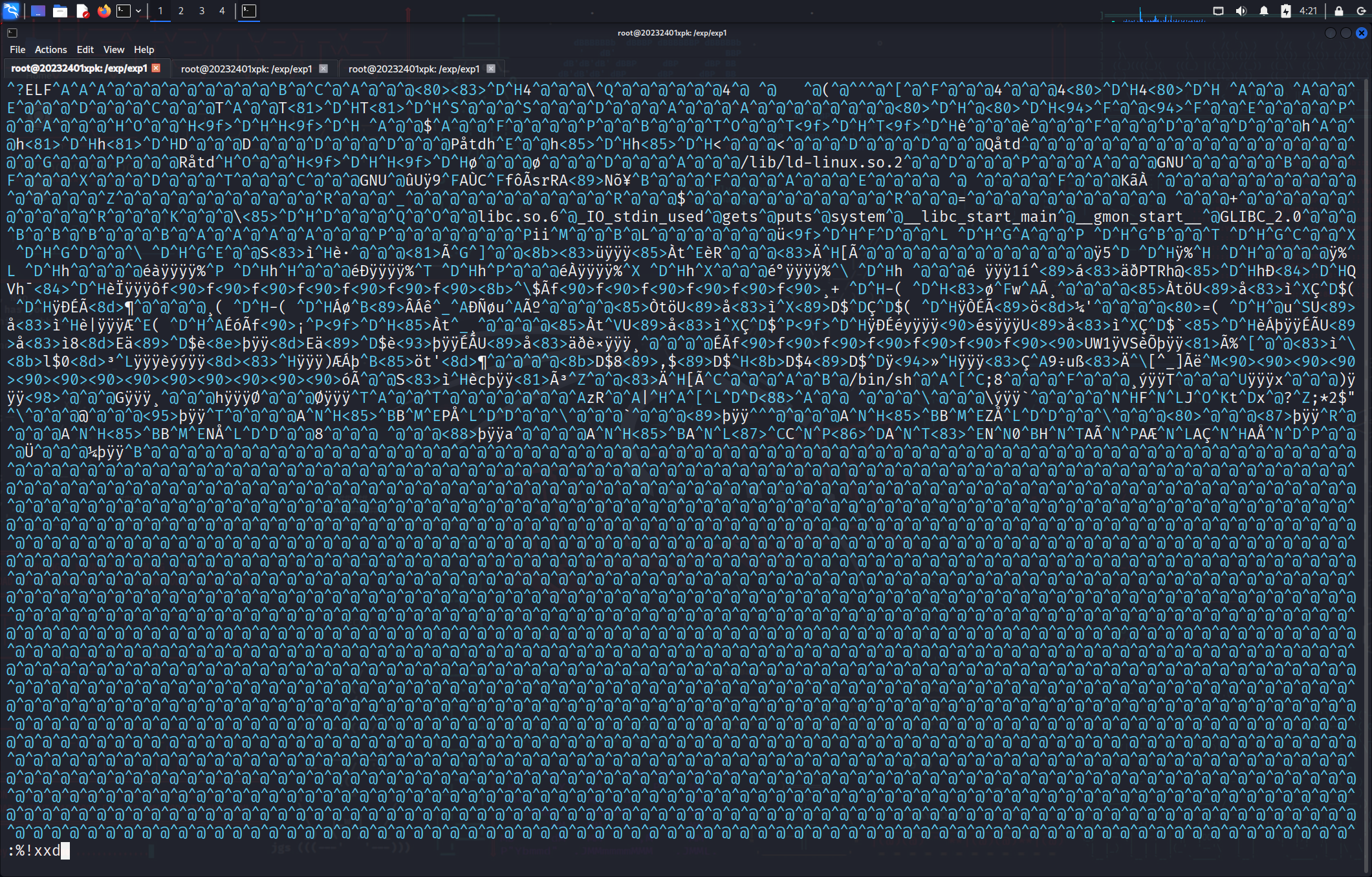
Task: Open the volume control icon
Action: pos(1241,11)
